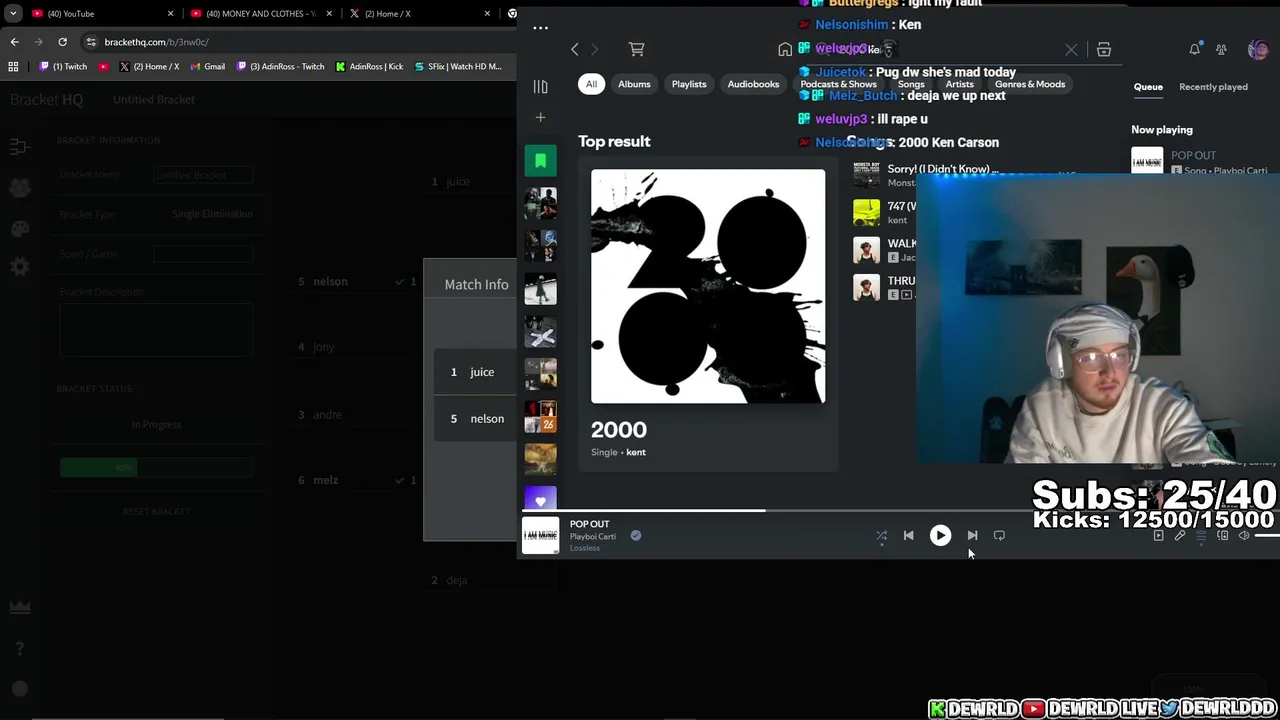Viewport: 1280px width, 720px height.
Task: Filter search results by Audiobooks
Action: (x=753, y=84)
